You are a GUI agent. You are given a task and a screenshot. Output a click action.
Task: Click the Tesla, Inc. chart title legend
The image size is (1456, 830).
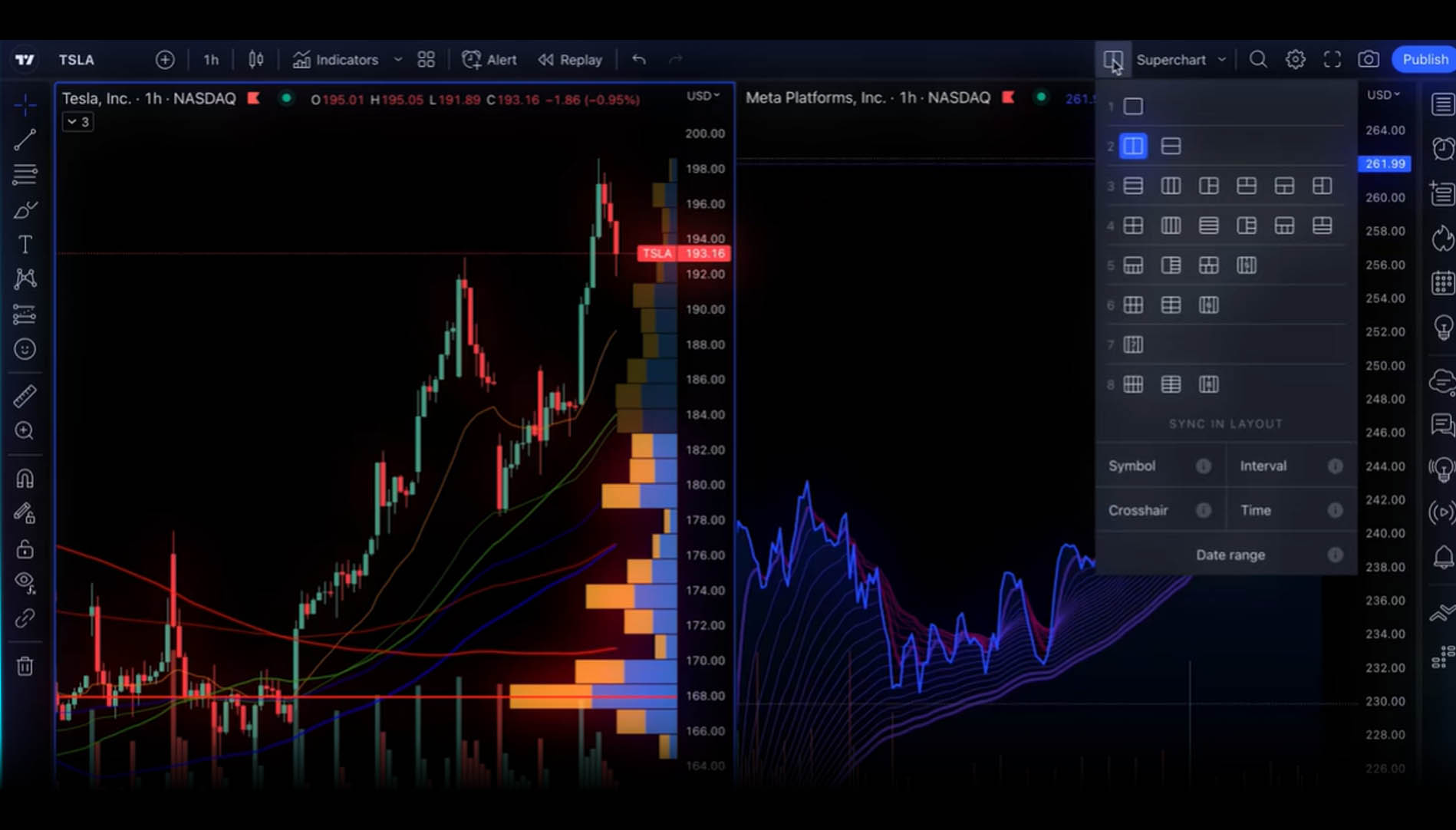[x=149, y=98]
